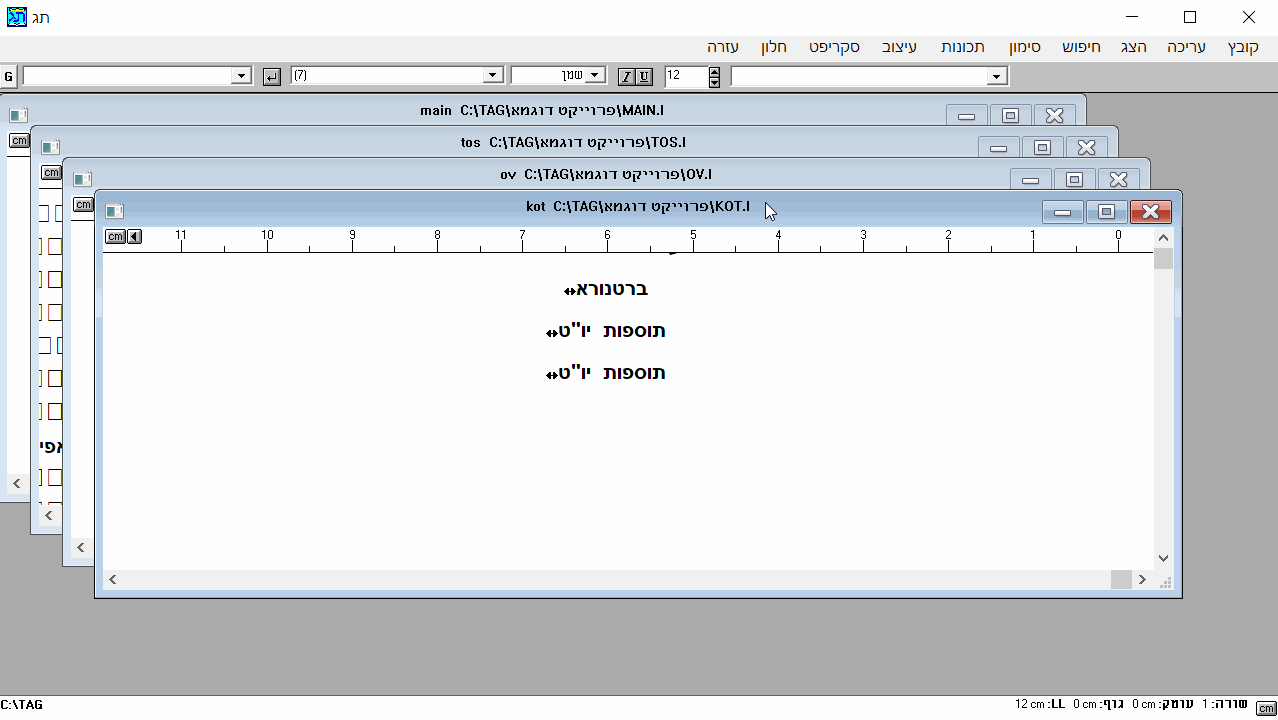
Task: Click the cm units button in main window
Action: (19, 140)
